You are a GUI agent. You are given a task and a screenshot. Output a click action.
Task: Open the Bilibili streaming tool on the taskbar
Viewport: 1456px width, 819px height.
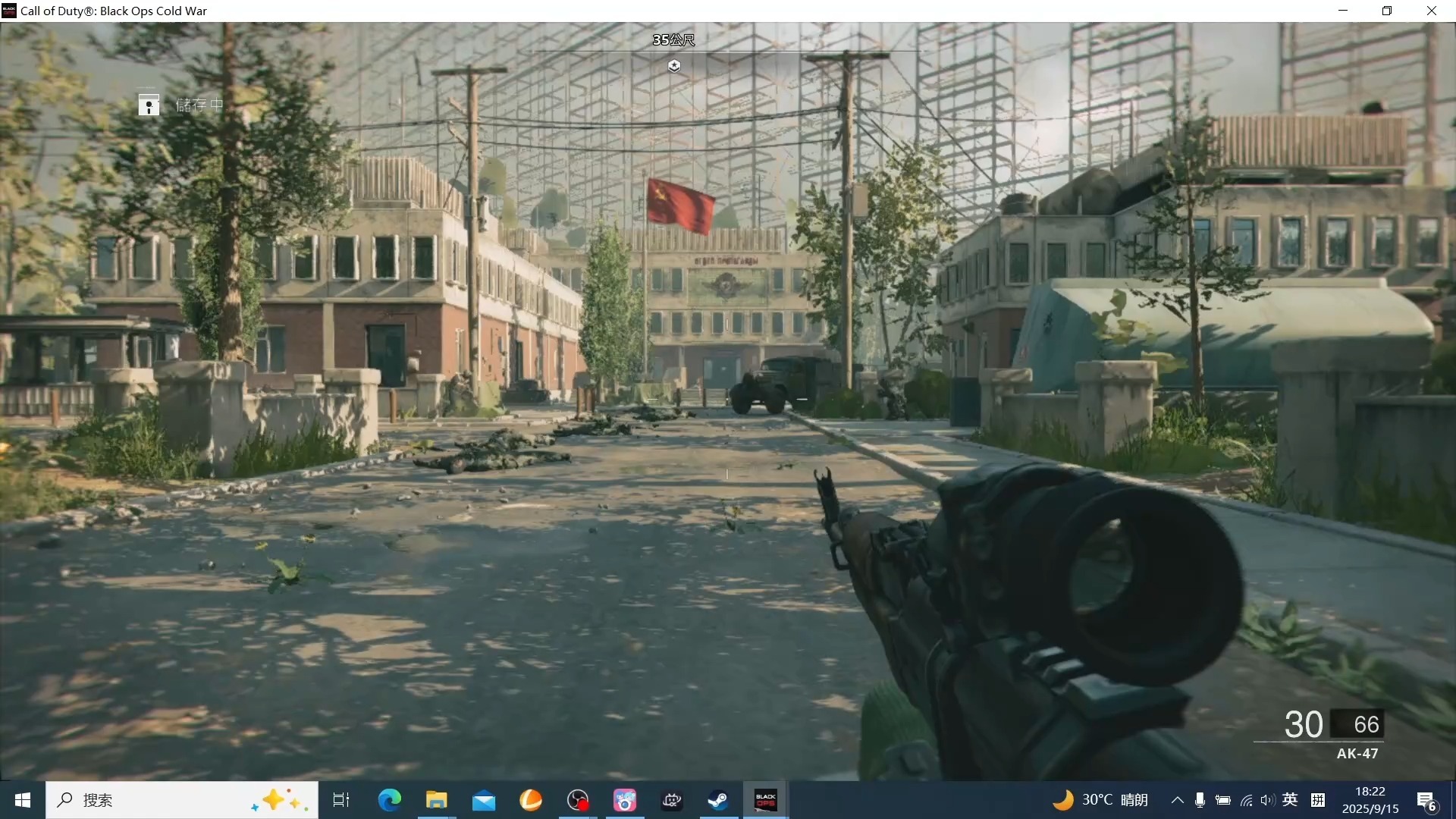coord(672,800)
